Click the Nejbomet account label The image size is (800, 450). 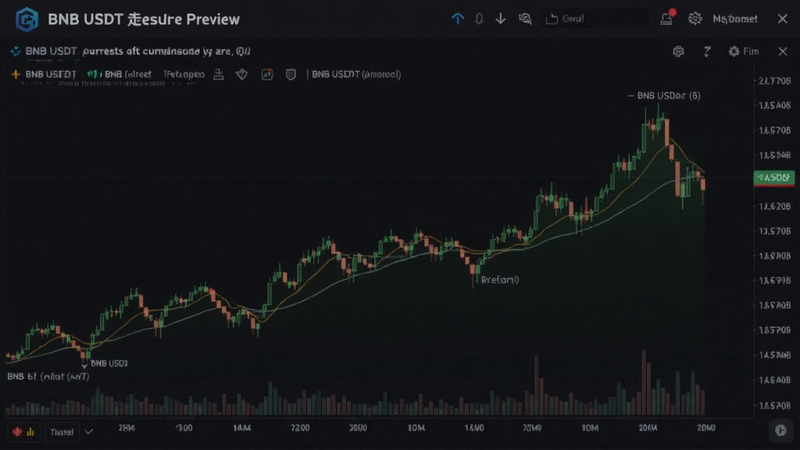click(735, 19)
